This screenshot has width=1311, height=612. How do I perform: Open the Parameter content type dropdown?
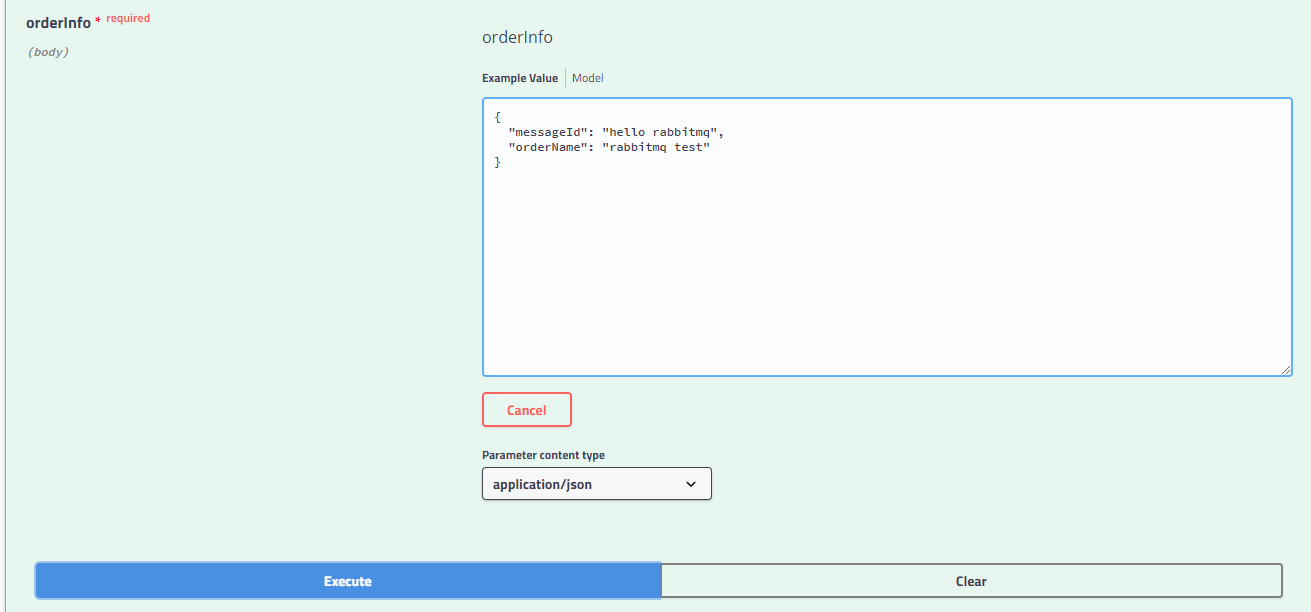pyautogui.click(x=597, y=484)
